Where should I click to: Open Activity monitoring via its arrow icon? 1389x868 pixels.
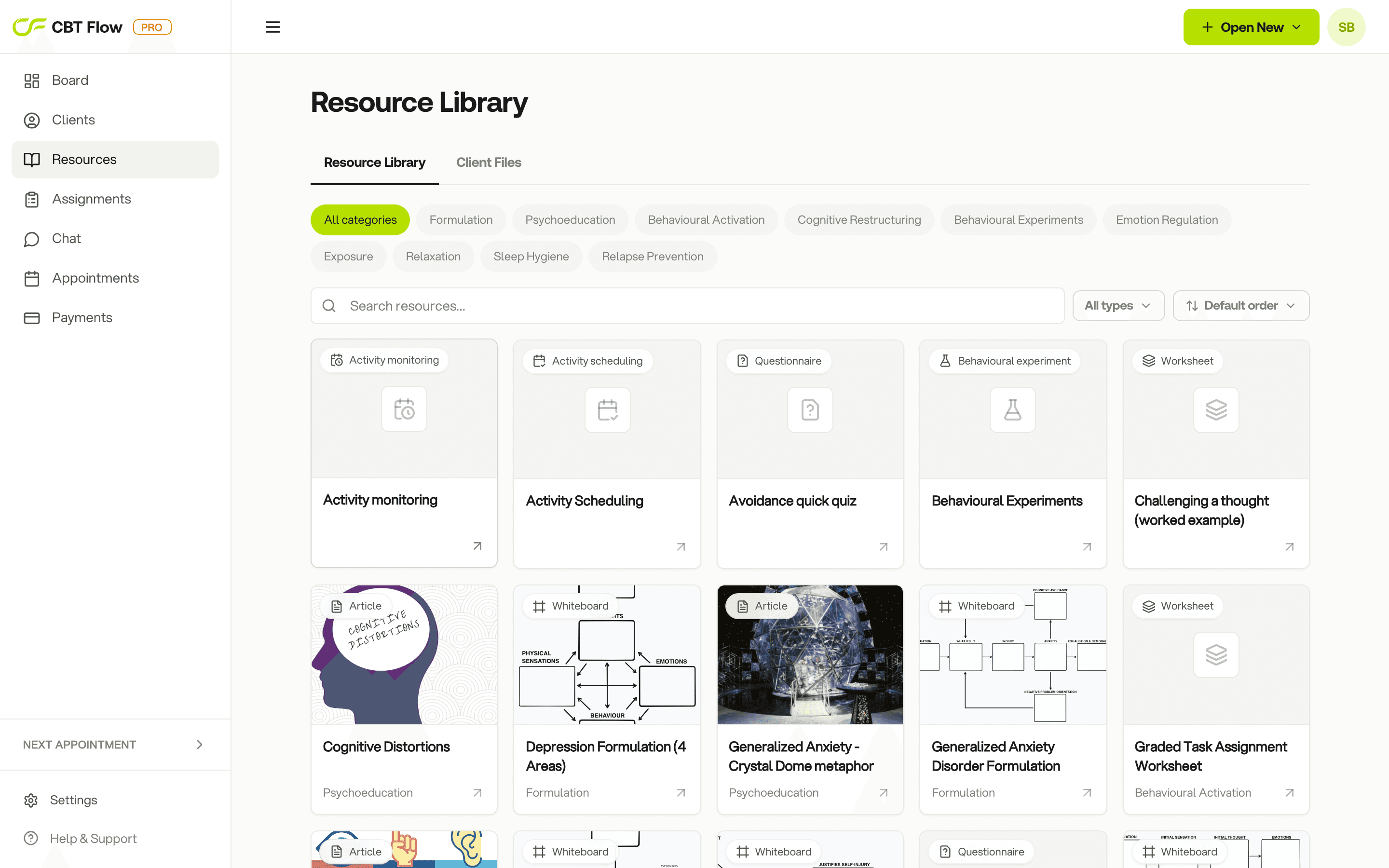477,546
